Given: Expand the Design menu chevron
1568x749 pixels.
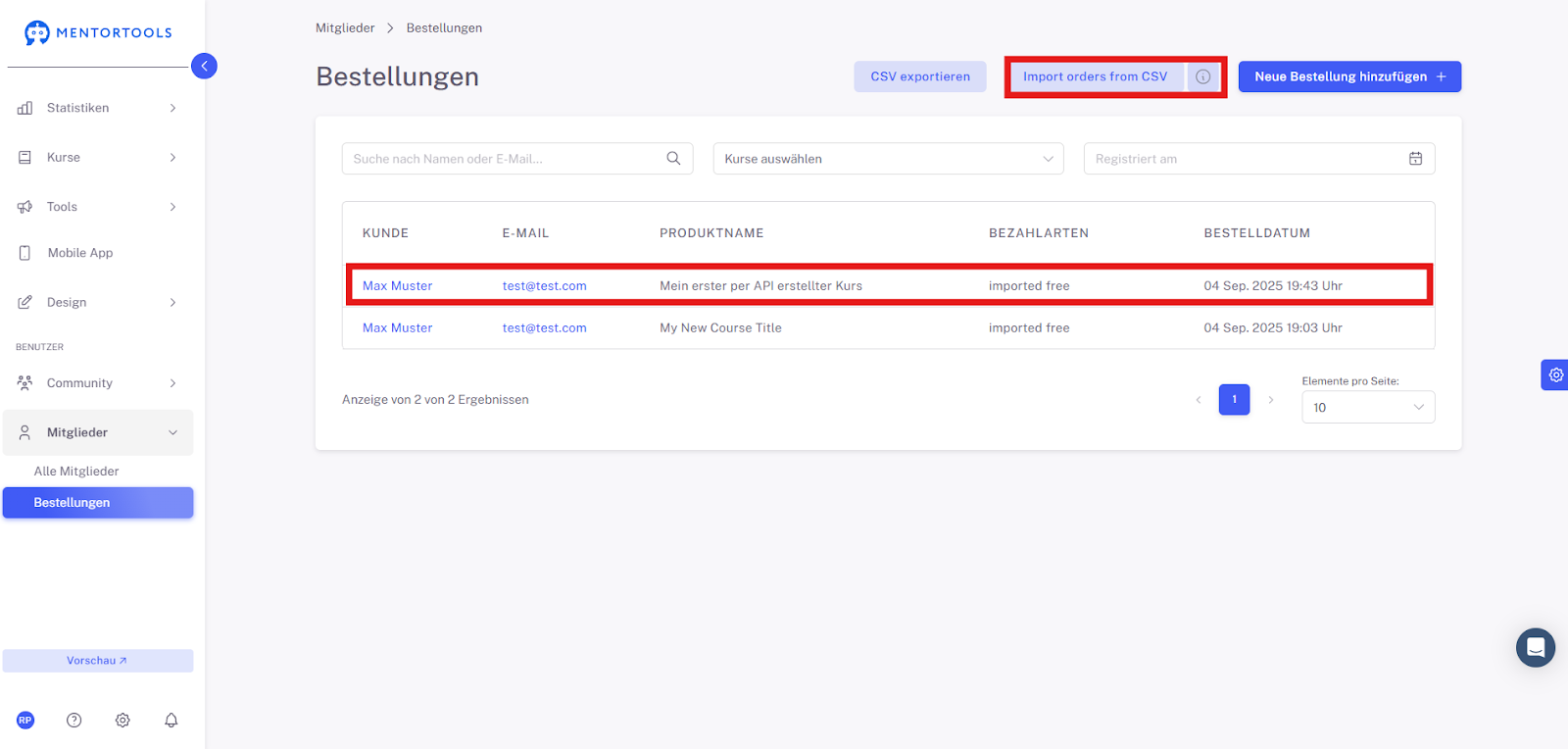Looking at the screenshot, I should click(x=172, y=302).
